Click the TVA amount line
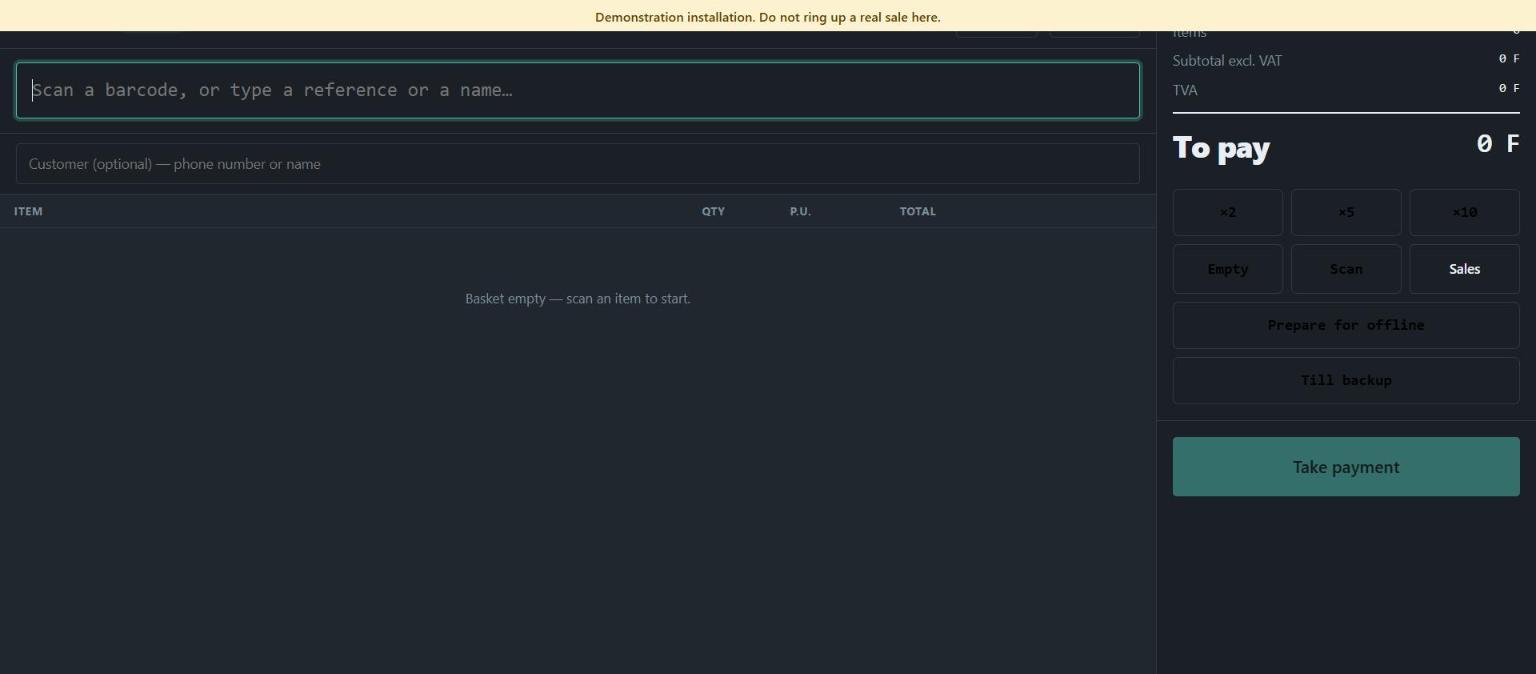Screen dimensions: 1536x674 pyautogui.click(x=1346, y=89)
